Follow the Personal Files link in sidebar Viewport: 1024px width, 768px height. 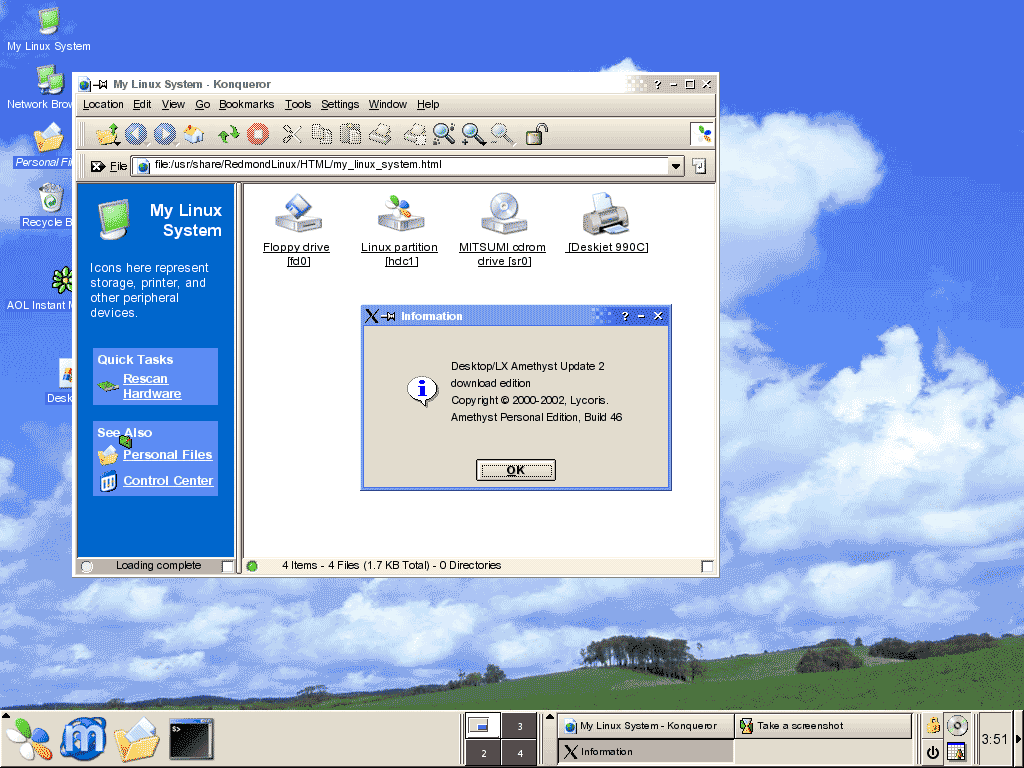167,455
